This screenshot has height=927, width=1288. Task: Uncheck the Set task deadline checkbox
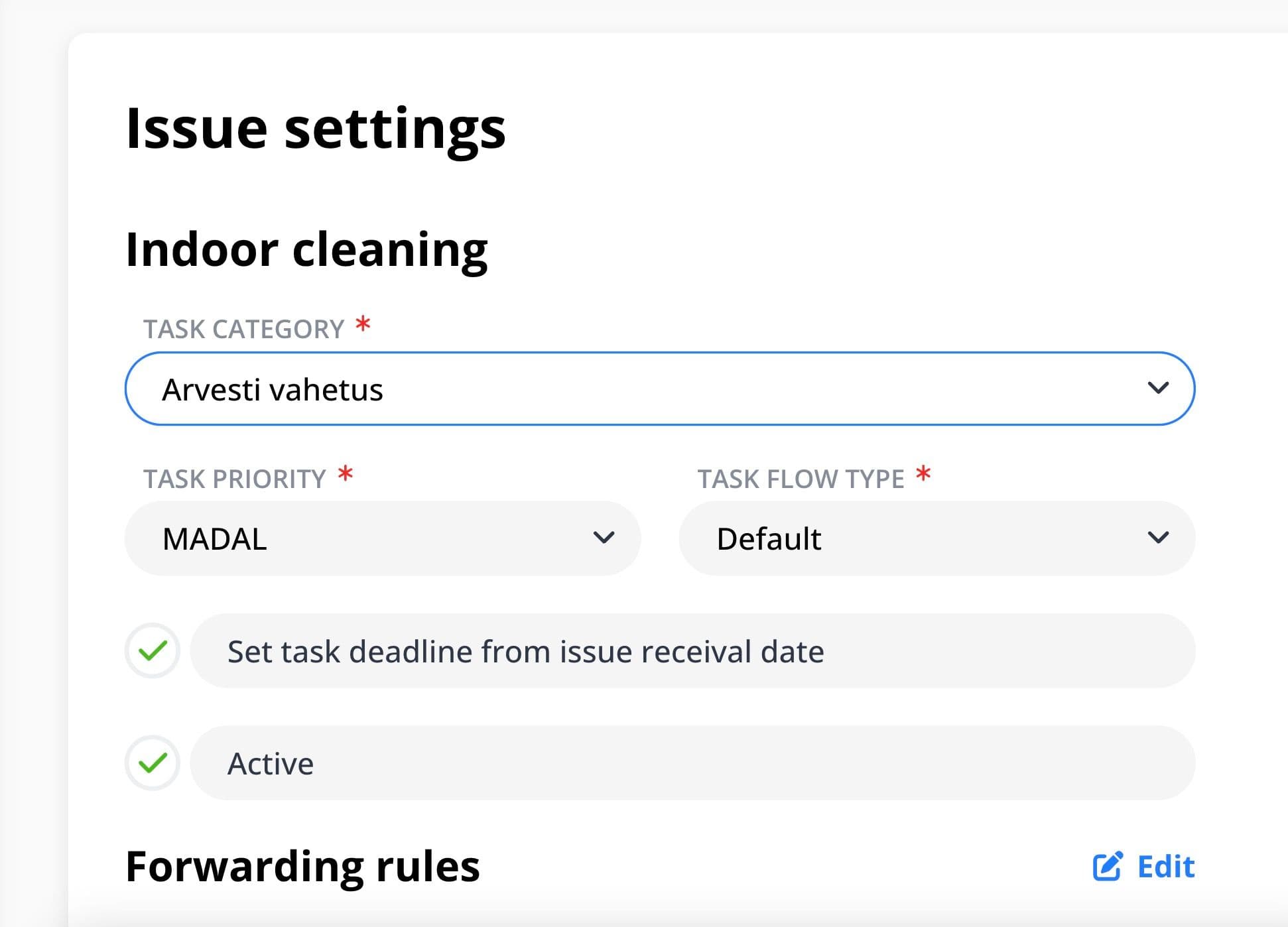coord(153,650)
